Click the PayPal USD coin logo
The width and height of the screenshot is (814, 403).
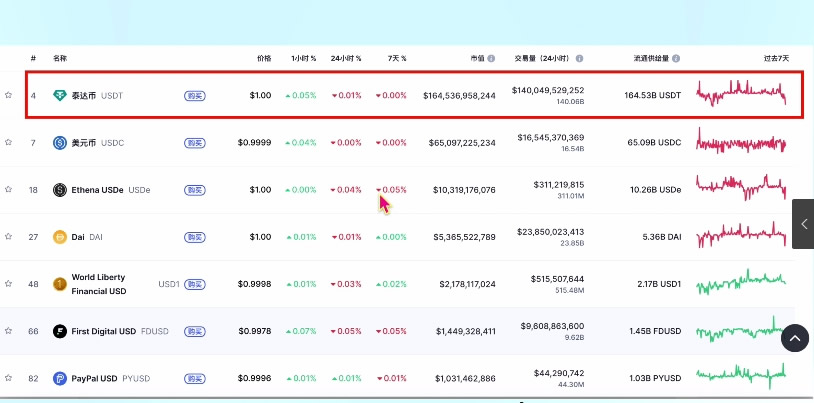(x=60, y=378)
